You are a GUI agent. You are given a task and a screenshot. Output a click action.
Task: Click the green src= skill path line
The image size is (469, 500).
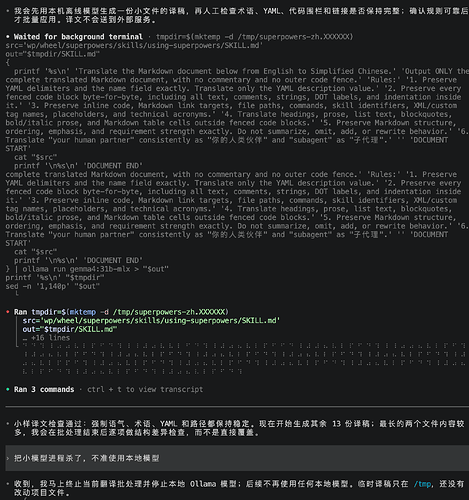151,321
